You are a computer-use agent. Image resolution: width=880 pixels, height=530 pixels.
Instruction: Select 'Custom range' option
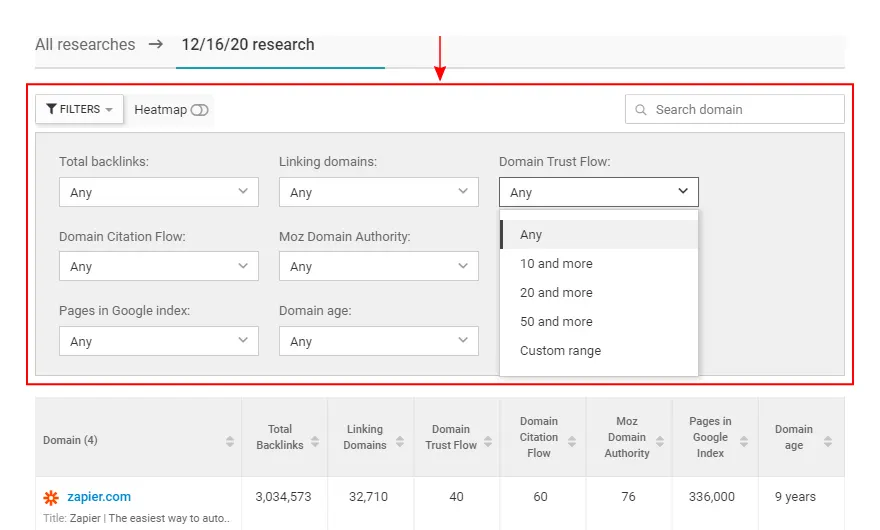pyautogui.click(x=599, y=351)
